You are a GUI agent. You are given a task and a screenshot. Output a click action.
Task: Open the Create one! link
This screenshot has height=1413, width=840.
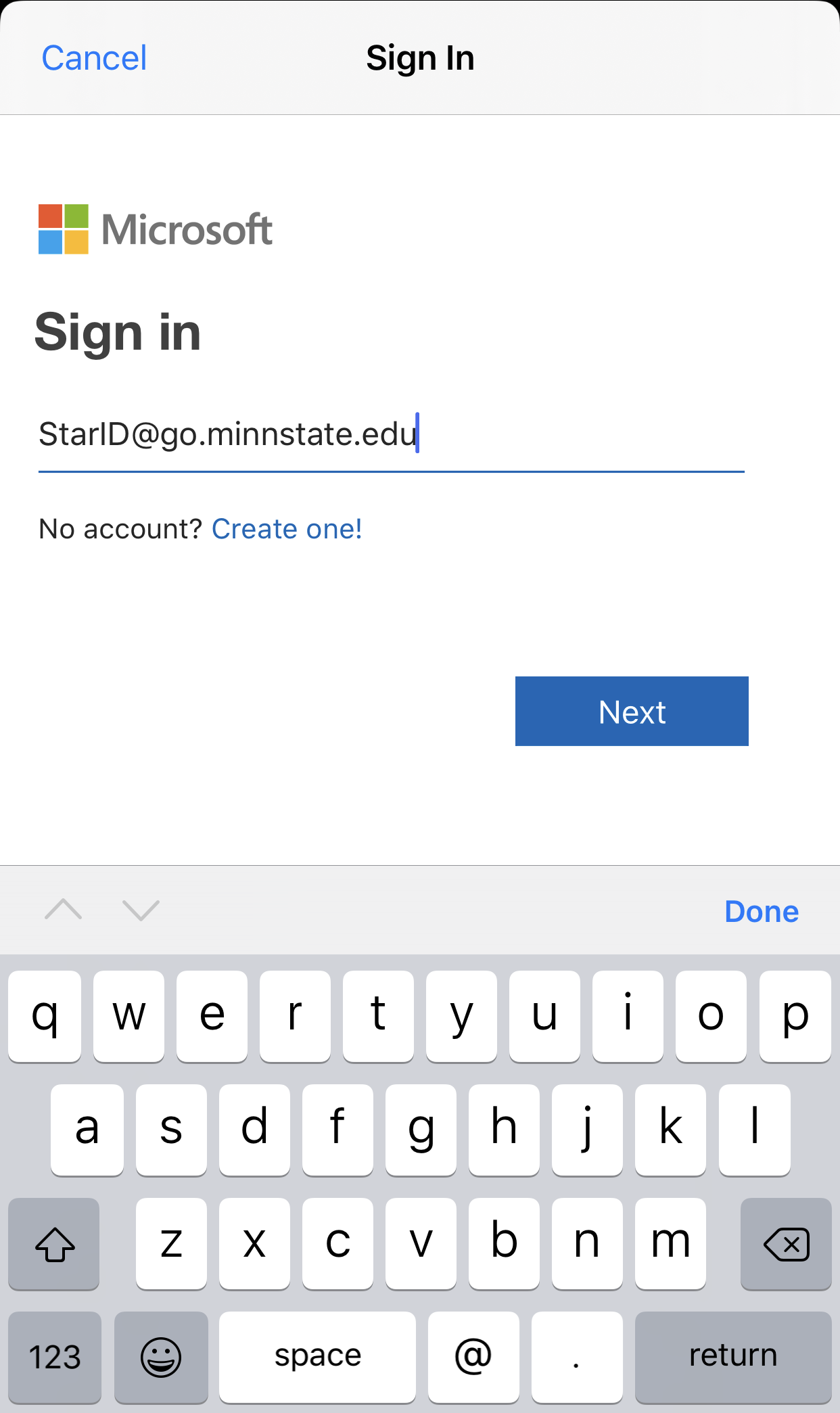[287, 529]
